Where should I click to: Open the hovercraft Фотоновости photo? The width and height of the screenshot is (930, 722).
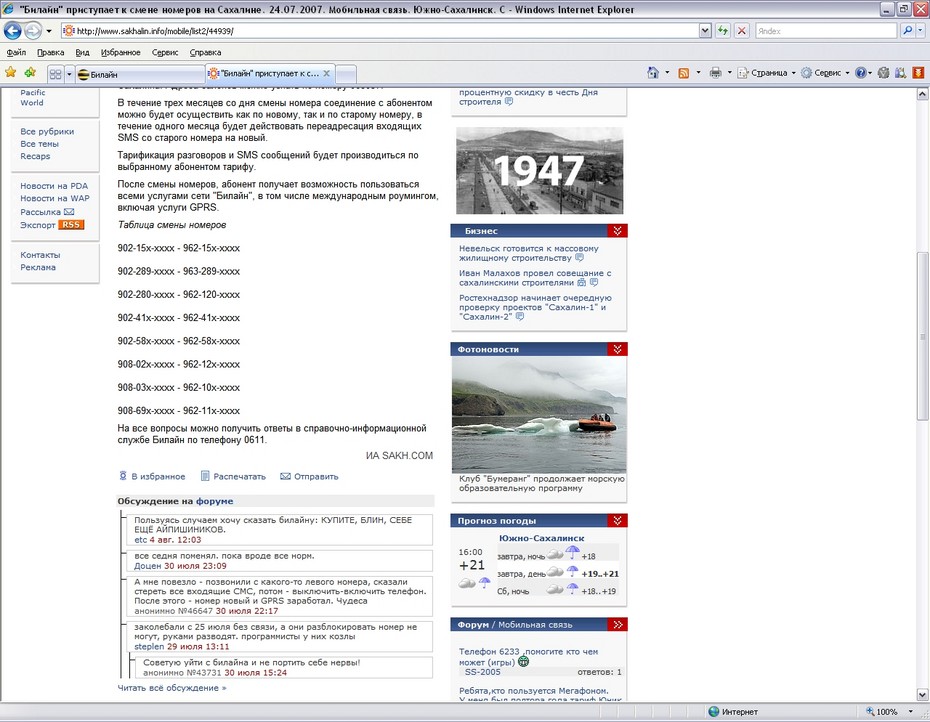coord(539,415)
